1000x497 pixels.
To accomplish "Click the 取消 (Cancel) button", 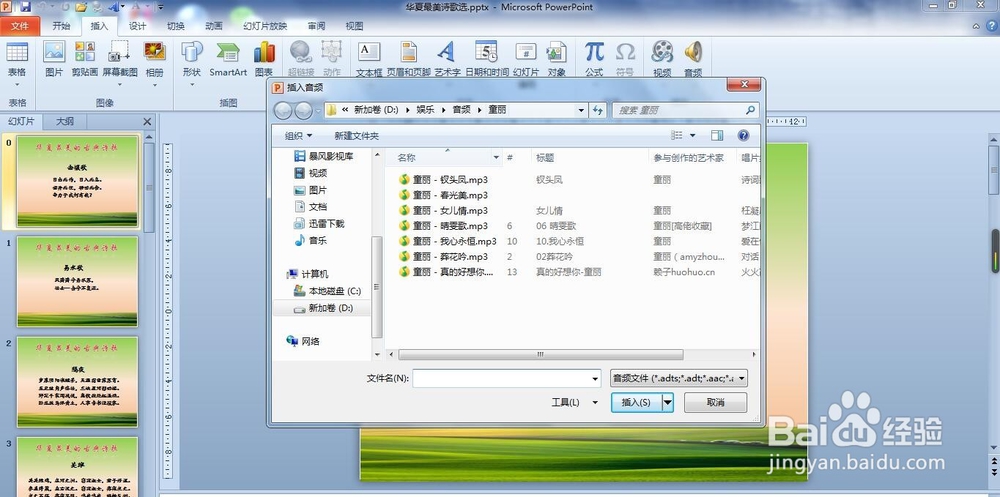I will (716, 403).
